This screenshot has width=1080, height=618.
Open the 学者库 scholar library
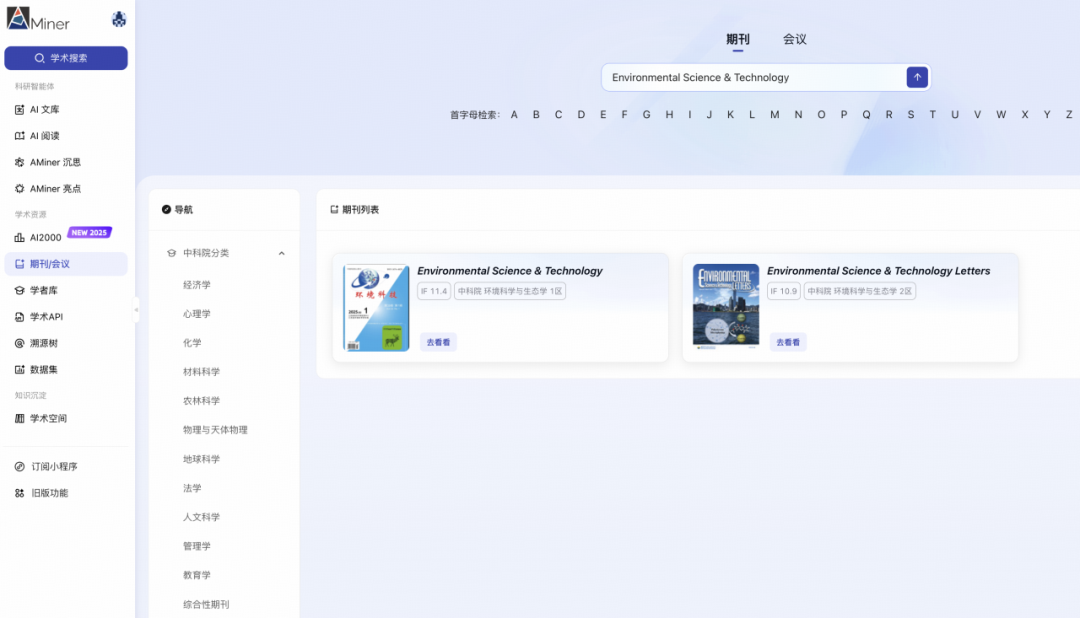[x=54, y=289]
